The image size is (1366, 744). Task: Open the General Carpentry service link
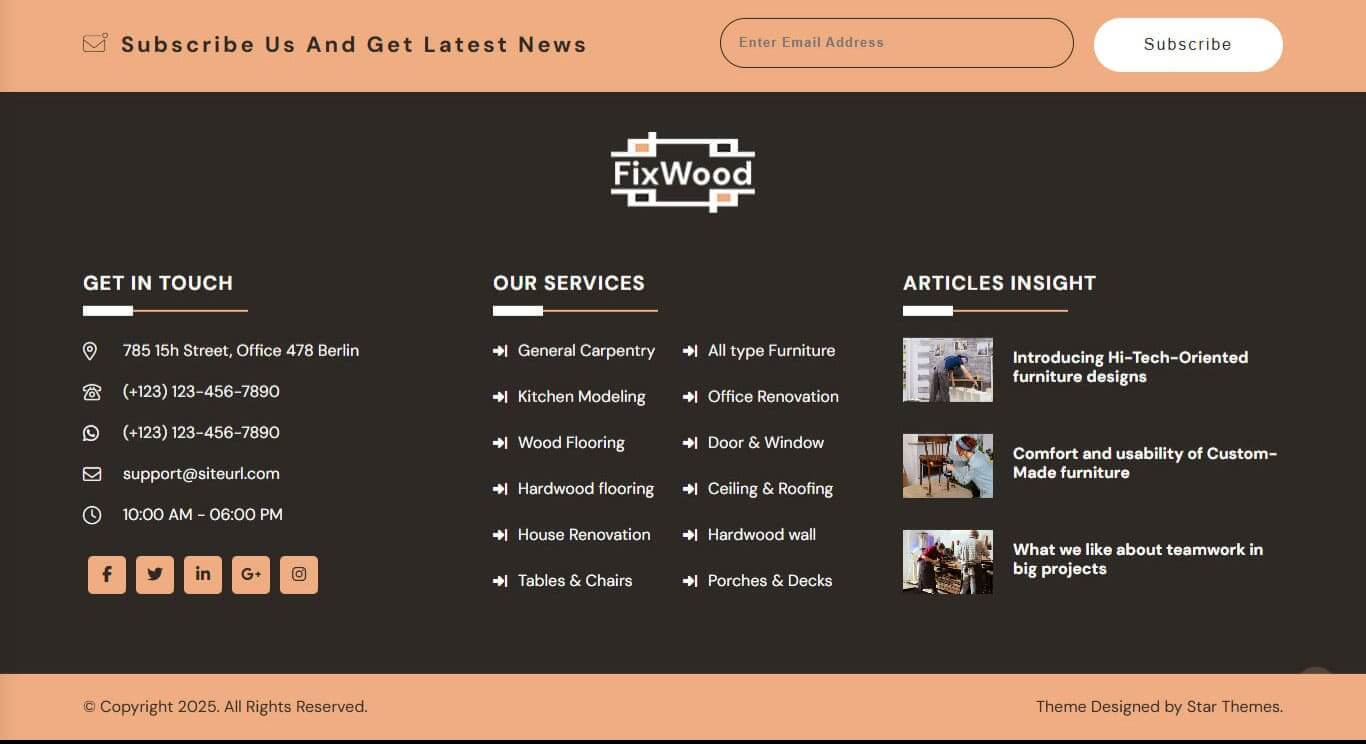586,351
